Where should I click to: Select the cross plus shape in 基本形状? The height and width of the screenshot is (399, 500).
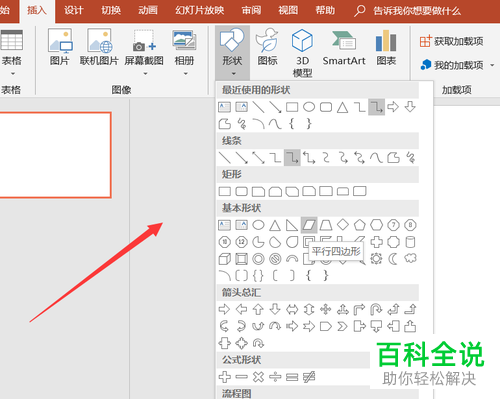(376, 242)
